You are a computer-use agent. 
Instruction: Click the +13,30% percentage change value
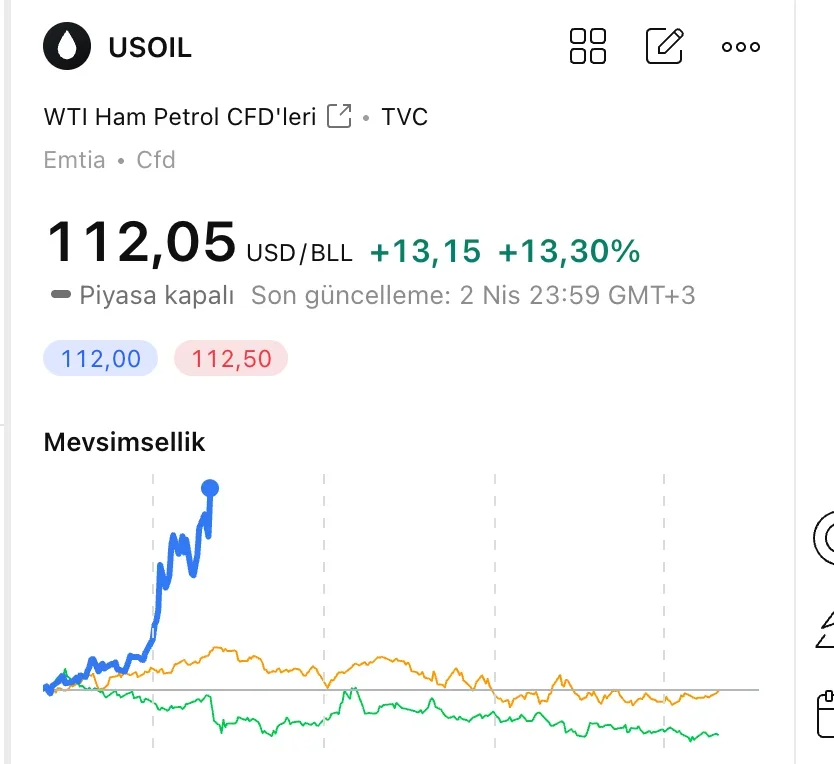[569, 252]
